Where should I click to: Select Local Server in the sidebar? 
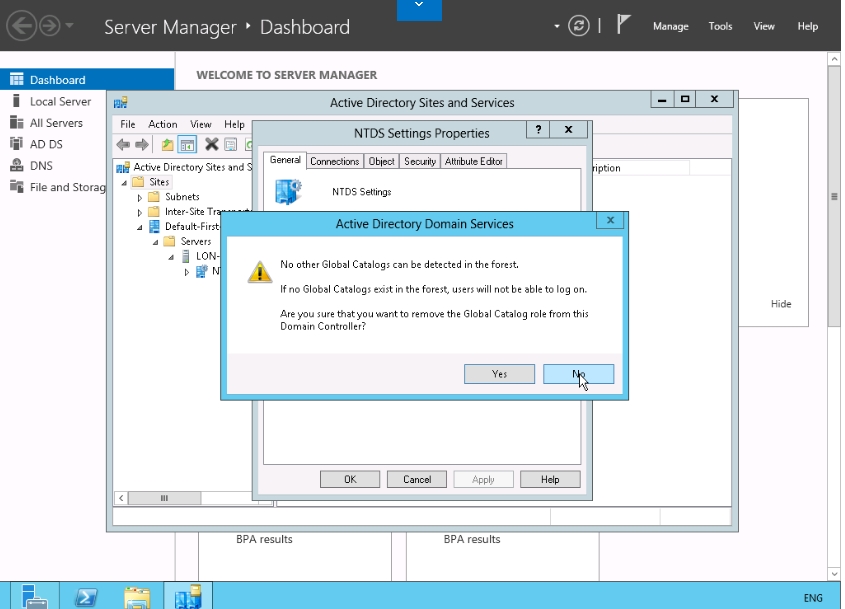(60, 101)
